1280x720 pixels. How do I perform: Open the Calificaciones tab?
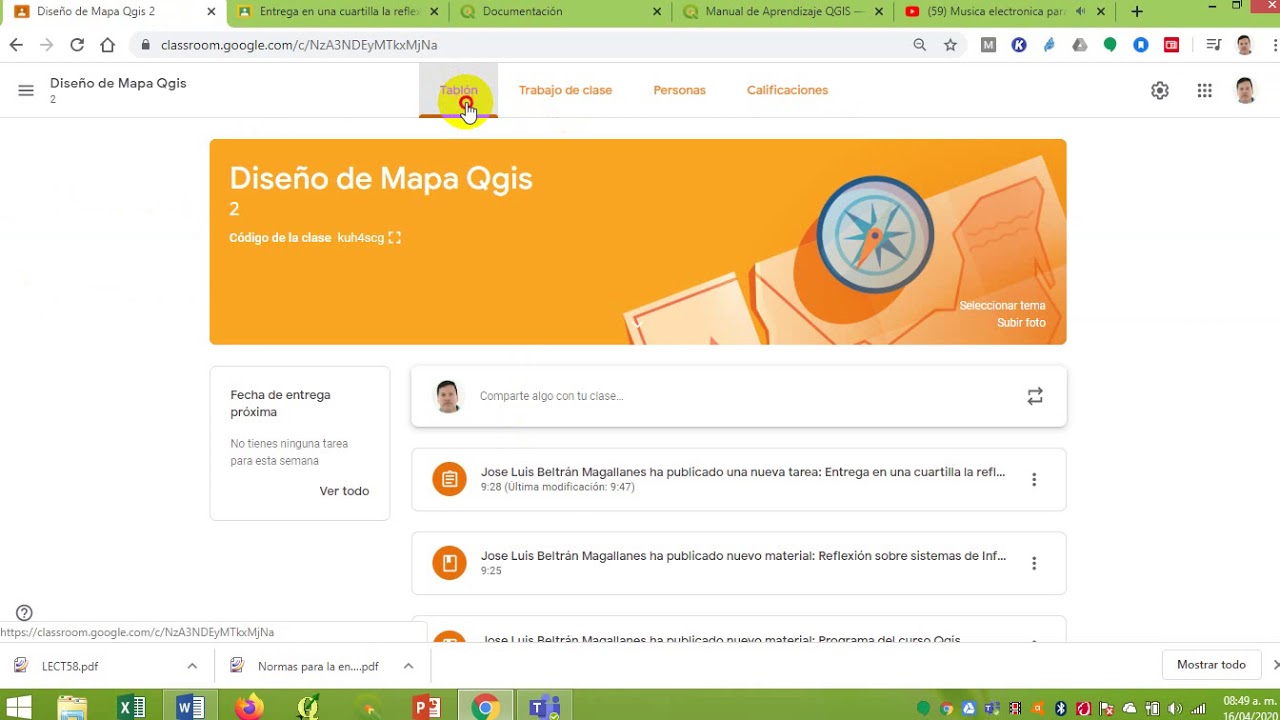click(x=787, y=90)
